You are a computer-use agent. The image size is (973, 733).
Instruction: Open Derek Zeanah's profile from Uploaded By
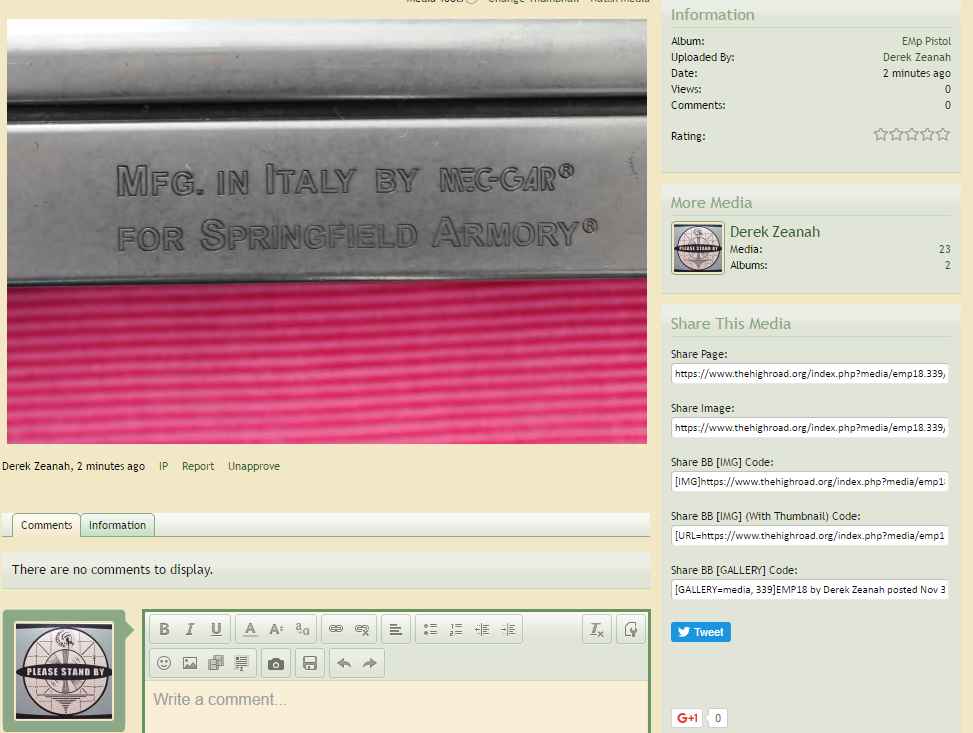pyautogui.click(x=917, y=57)
